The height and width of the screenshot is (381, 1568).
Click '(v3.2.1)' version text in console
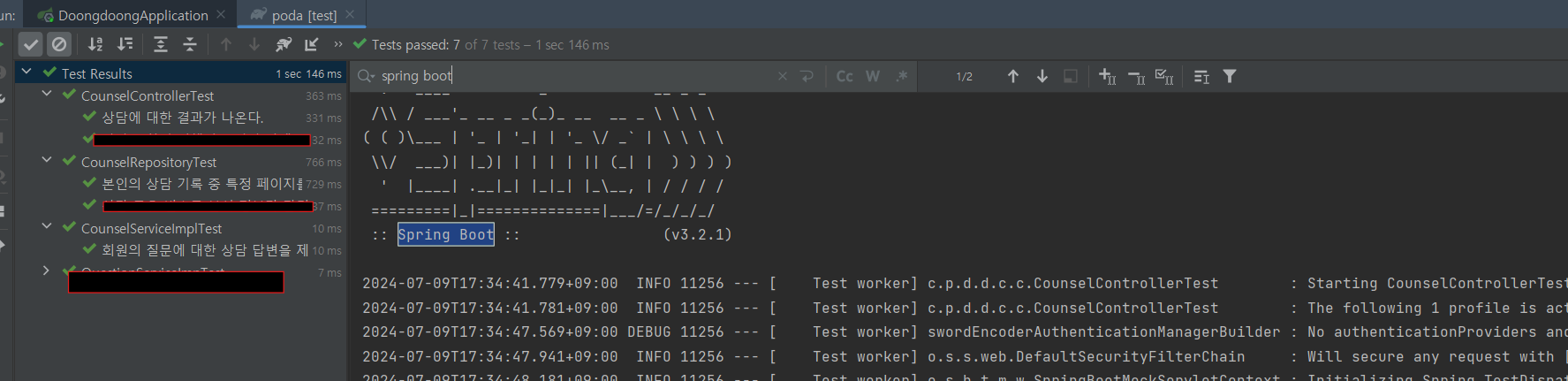(x=697, y=234)
